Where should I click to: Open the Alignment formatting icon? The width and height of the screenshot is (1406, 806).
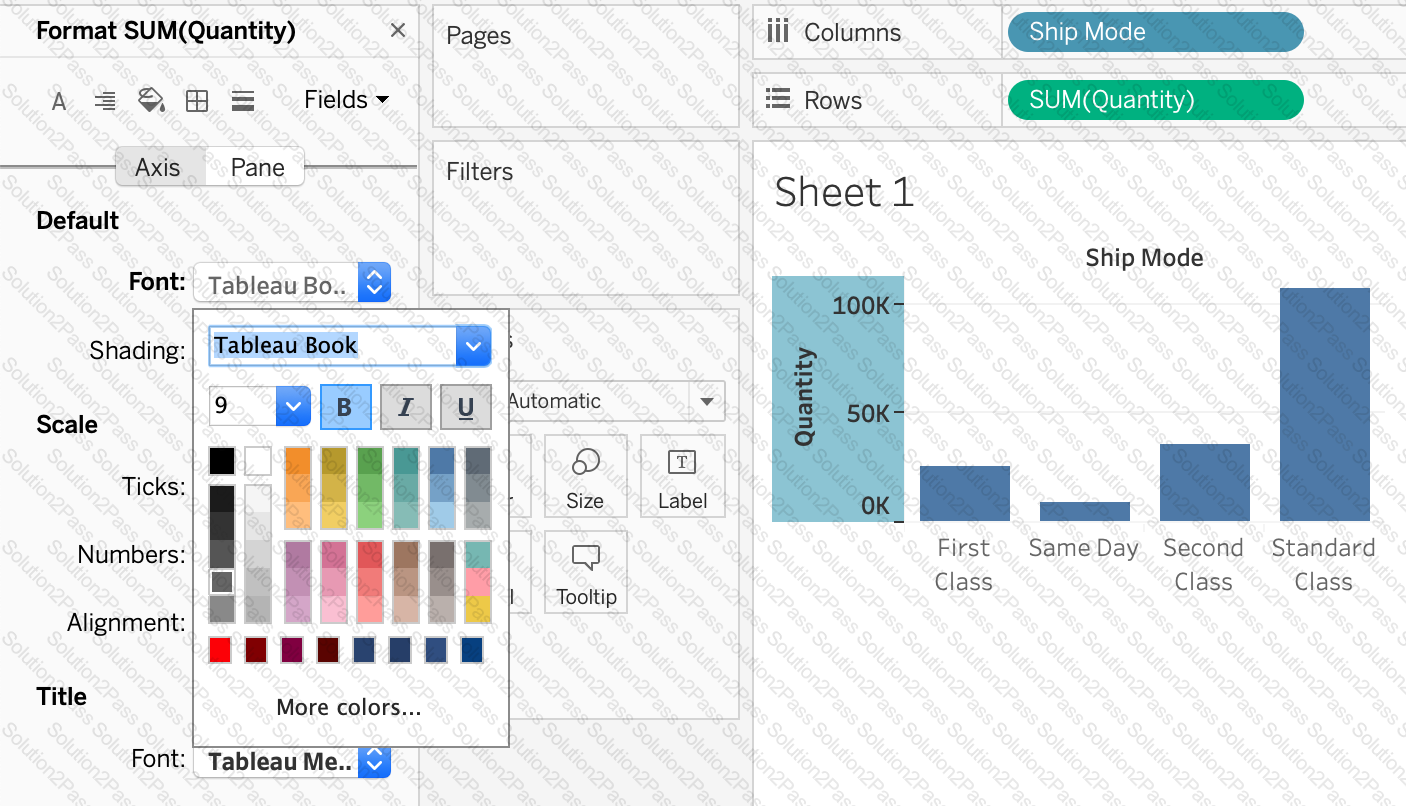104,101
